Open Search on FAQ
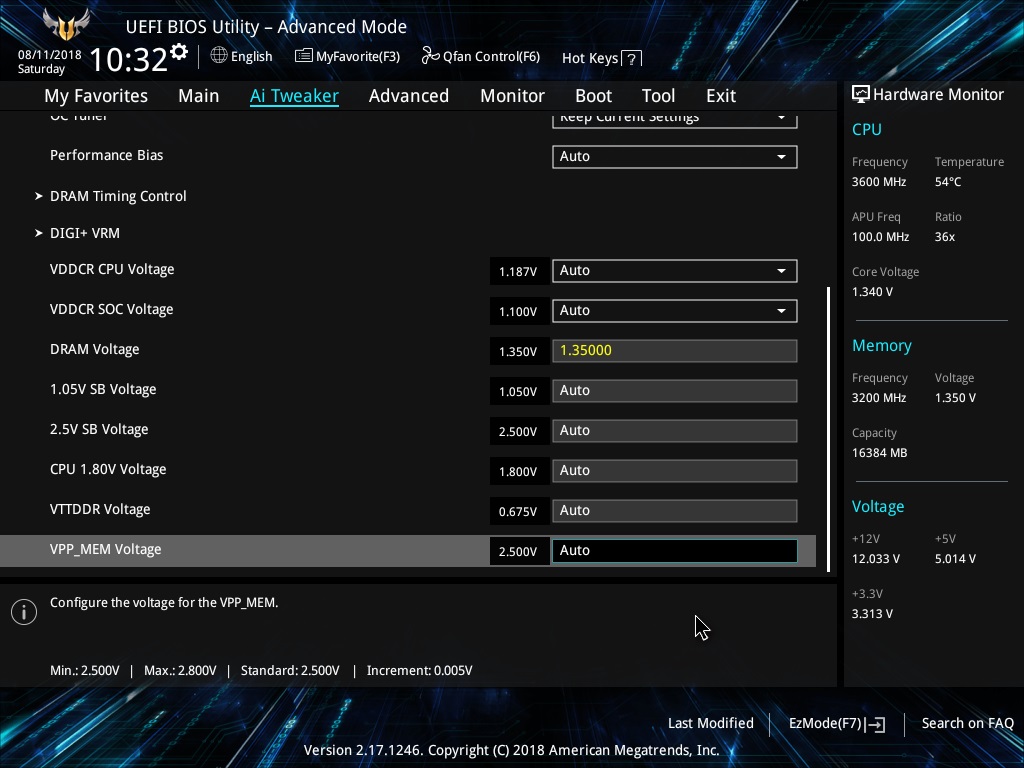 [967, 724]
